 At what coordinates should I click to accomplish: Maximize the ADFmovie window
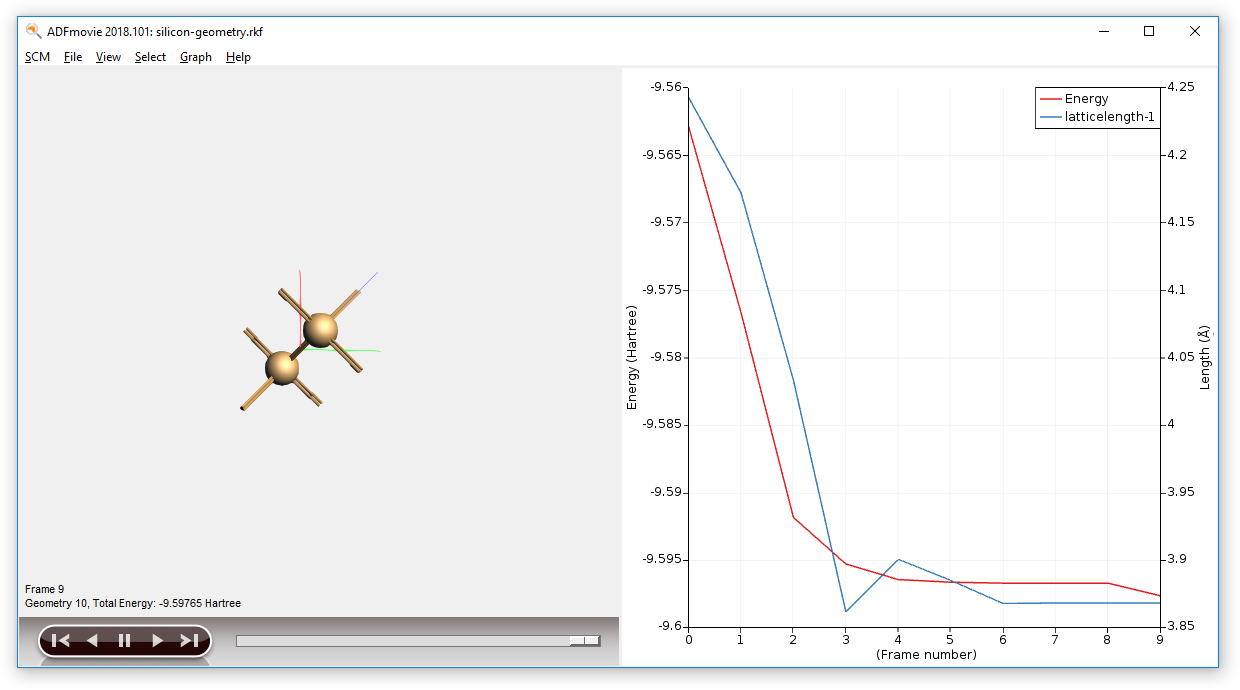[1149, 31]
